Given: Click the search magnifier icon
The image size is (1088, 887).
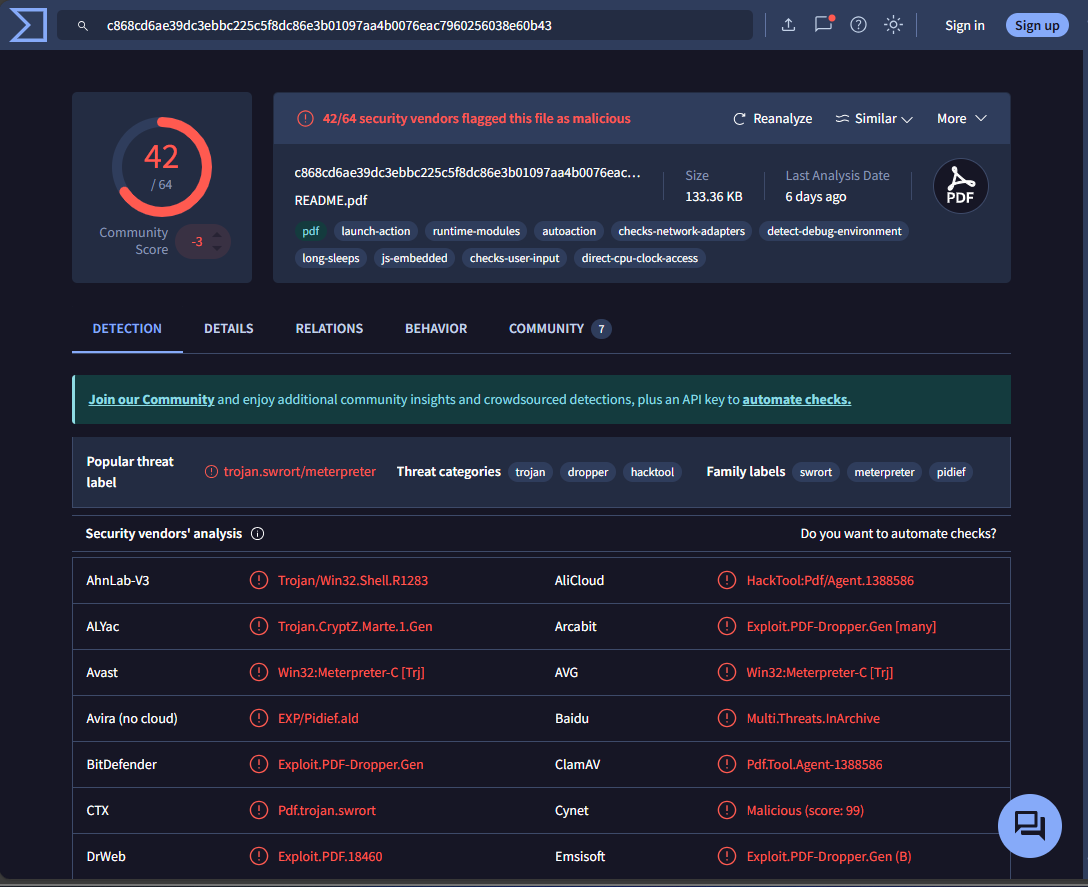Looking at the screenshot, I should 83,26.
